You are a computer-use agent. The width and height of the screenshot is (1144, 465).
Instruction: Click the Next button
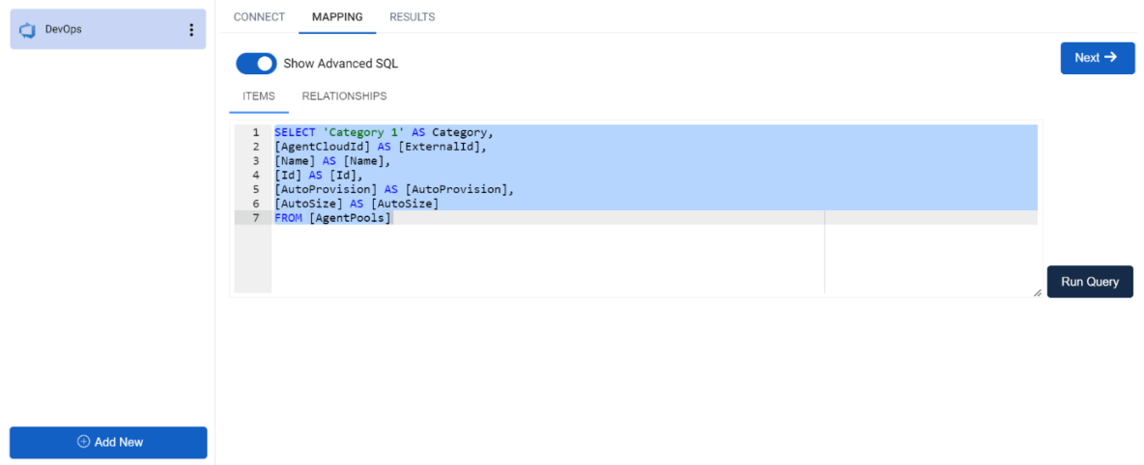1097,58
